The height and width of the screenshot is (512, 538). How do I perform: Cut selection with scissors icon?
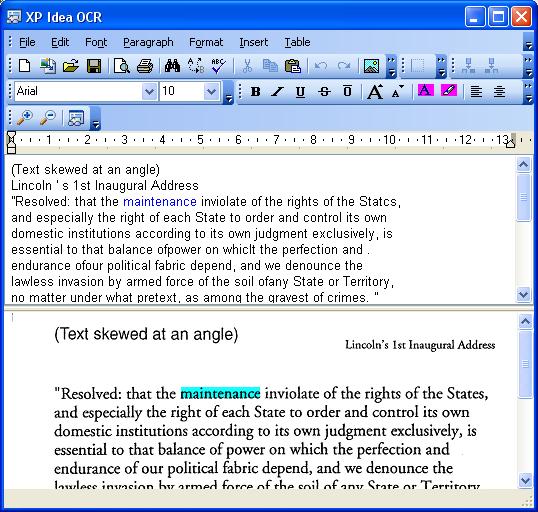coord(247,65)
